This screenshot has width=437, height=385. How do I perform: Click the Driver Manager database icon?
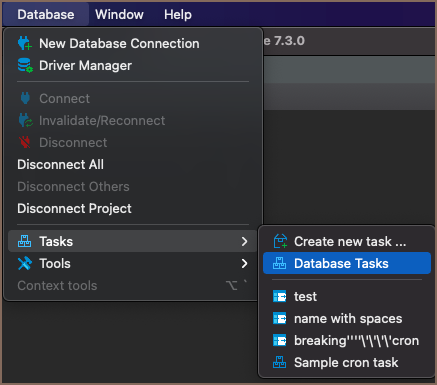click(x=25, y=65)
